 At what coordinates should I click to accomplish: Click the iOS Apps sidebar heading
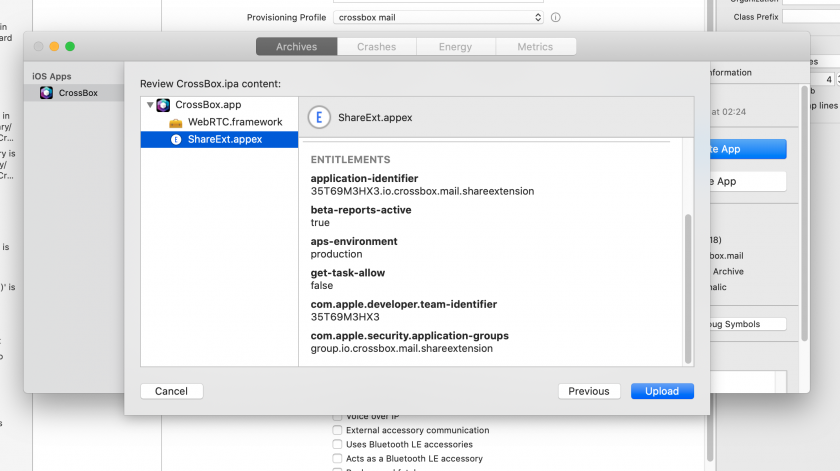tap(51, 76)
